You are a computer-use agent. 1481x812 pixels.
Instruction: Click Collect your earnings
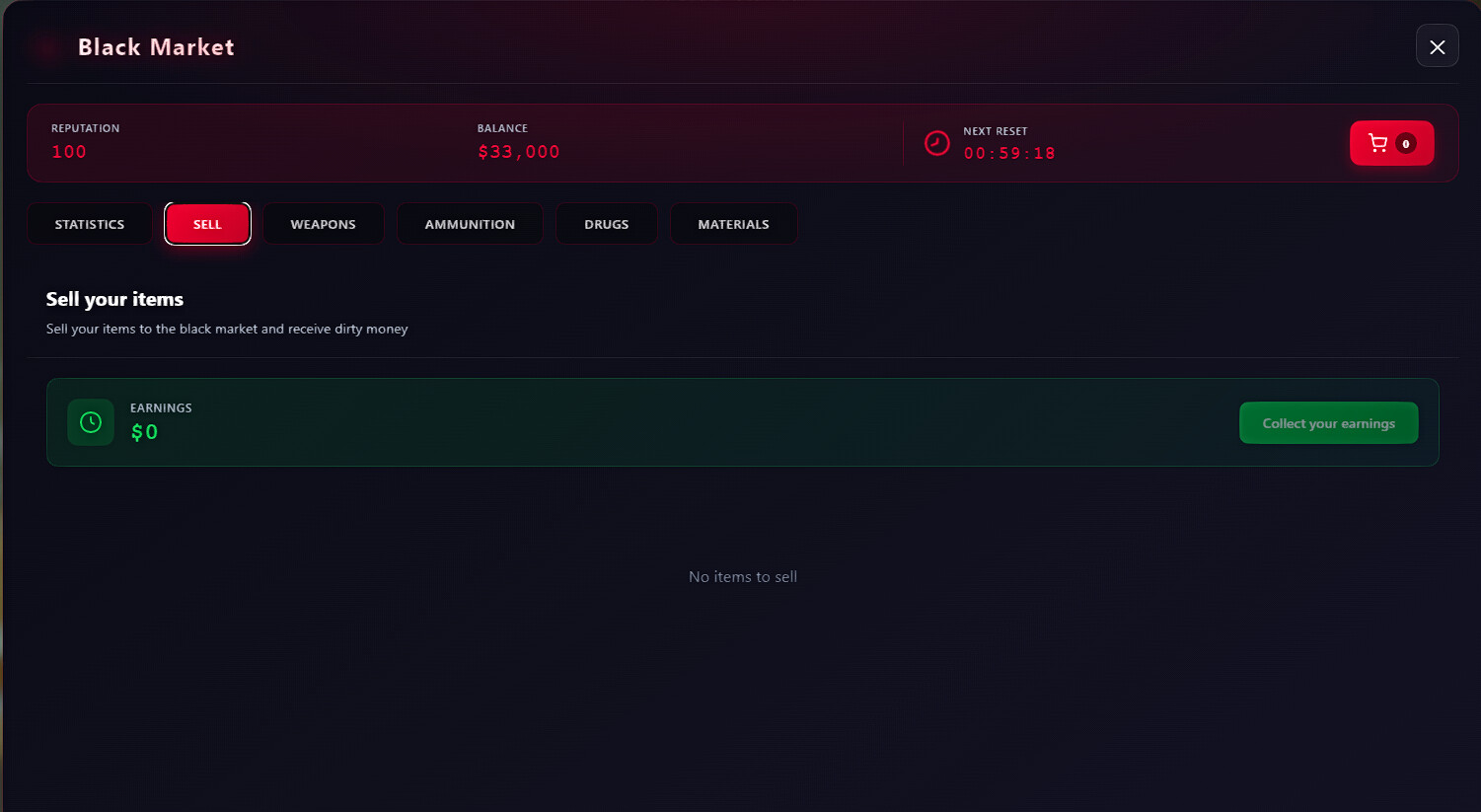[1328, 422]
